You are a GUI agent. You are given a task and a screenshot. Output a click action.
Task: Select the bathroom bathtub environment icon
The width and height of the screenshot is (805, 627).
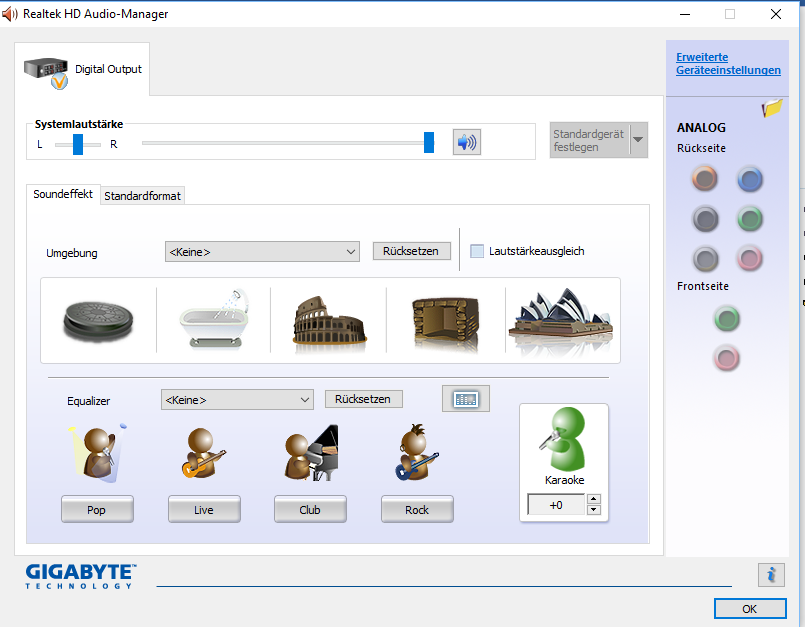point(214,319)
